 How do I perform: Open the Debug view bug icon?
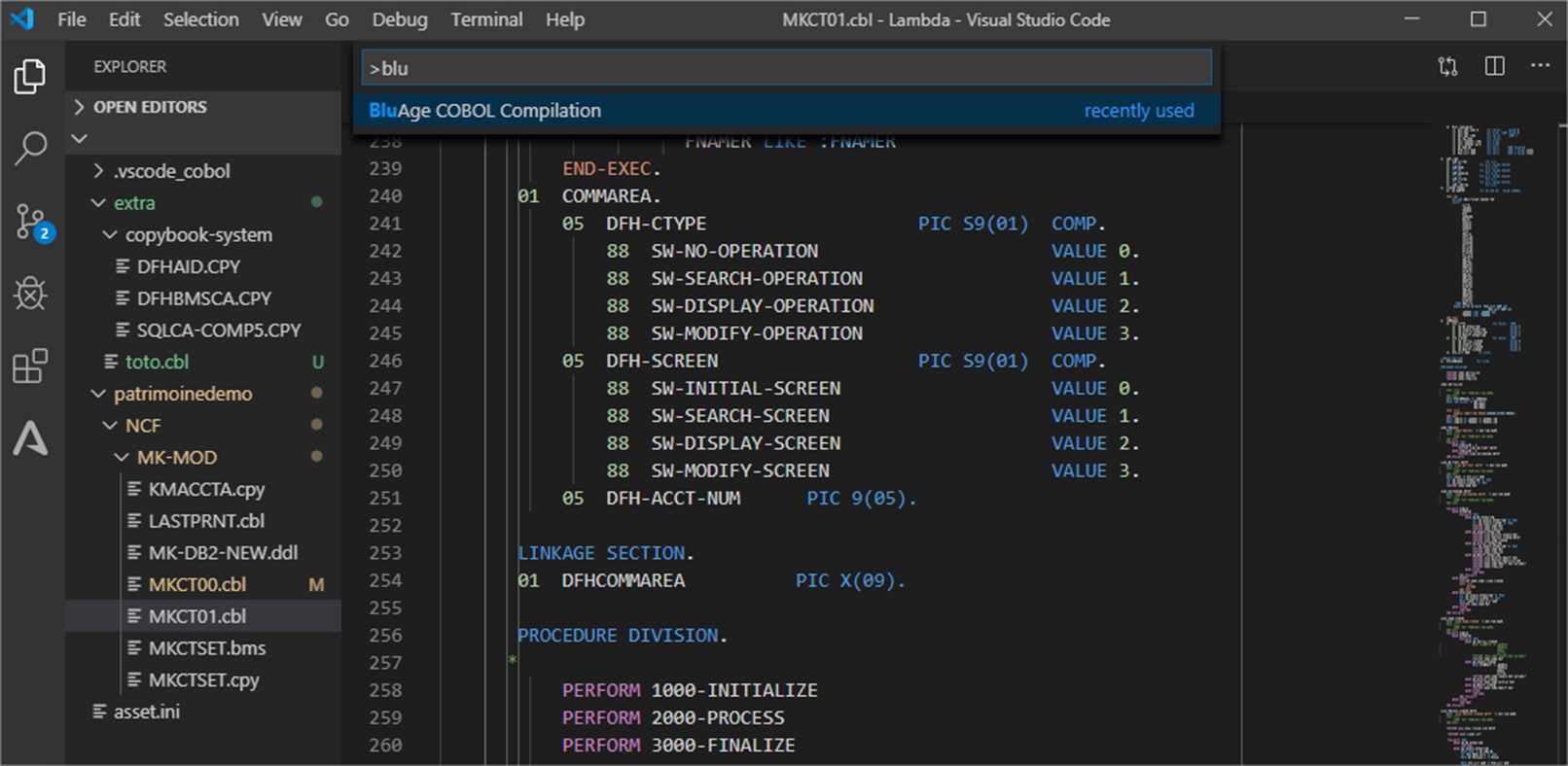30,294
